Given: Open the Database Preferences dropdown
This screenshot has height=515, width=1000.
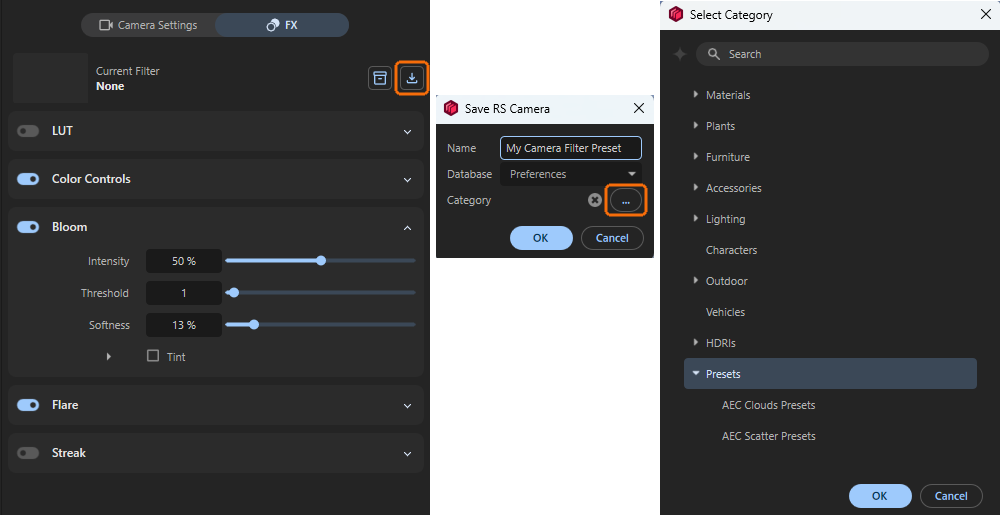Looking at the screenshot, I should [x=571, y=174].
